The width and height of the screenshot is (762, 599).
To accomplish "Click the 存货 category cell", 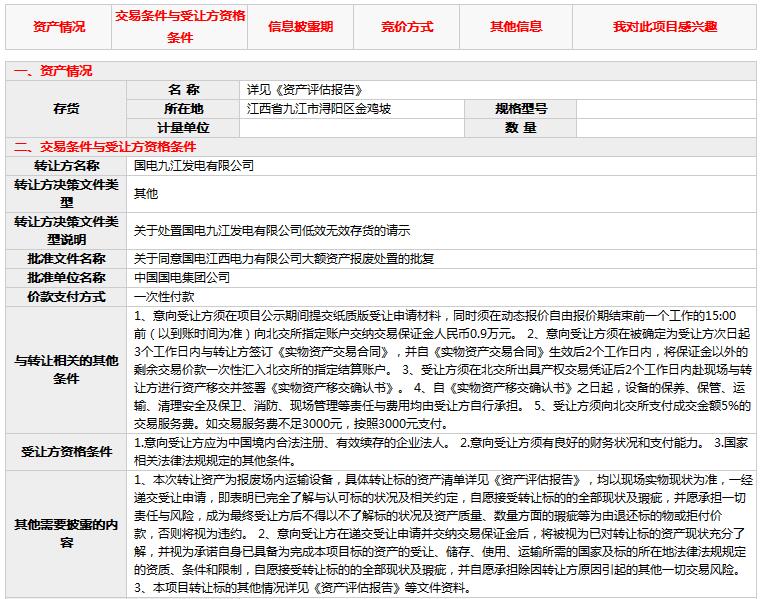I will 67,109.
